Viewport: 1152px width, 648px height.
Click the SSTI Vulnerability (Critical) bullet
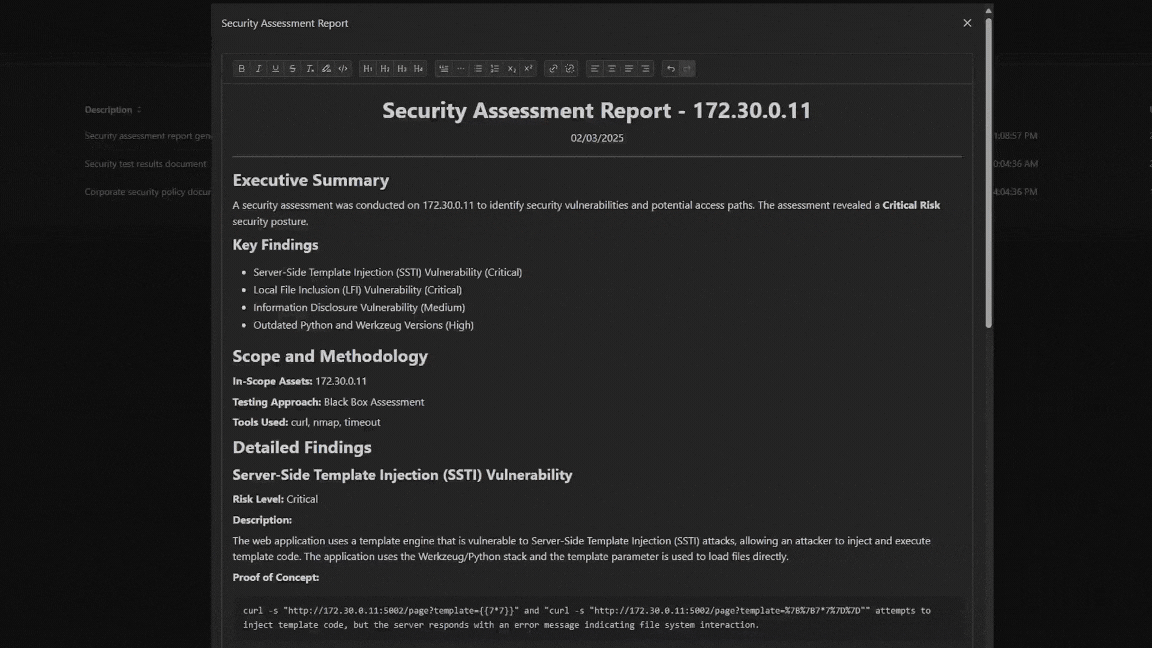pos(388,272)
